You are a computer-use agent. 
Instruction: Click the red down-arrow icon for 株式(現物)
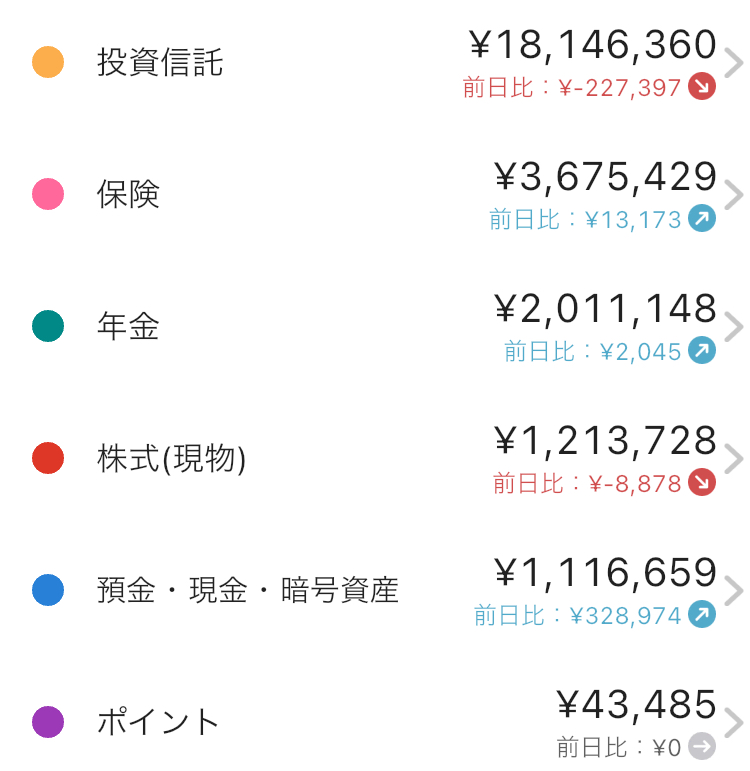tap(702, 483)
